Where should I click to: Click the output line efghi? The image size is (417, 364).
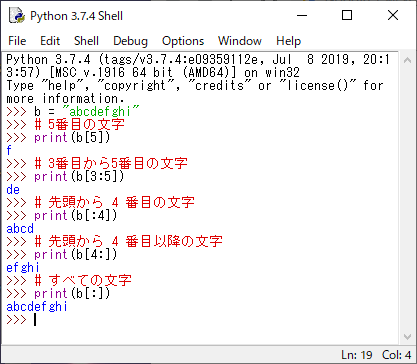23,267
